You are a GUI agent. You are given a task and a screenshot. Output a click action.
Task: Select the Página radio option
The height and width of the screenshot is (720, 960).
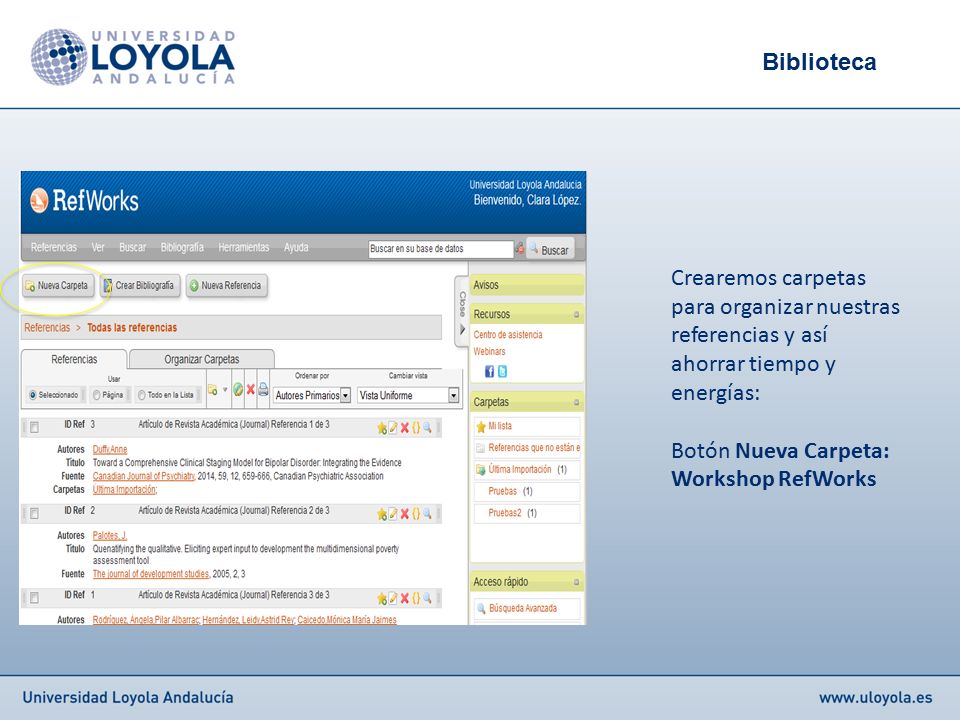coord(96,396)
